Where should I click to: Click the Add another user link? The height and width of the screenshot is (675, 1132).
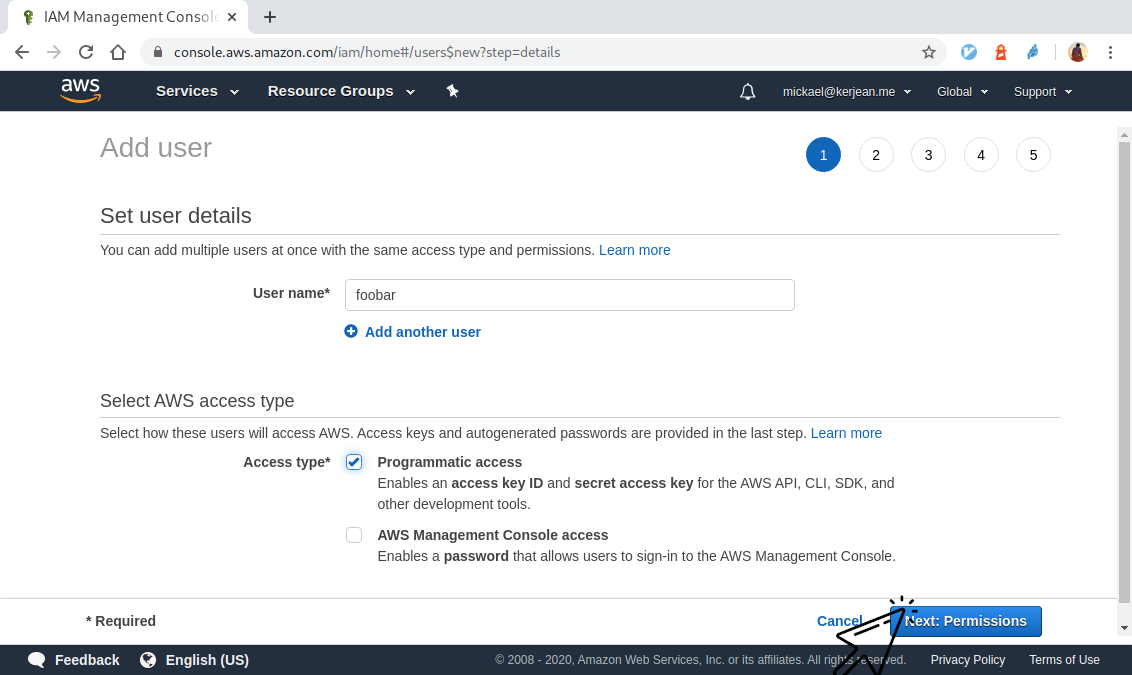coord(422,331)
